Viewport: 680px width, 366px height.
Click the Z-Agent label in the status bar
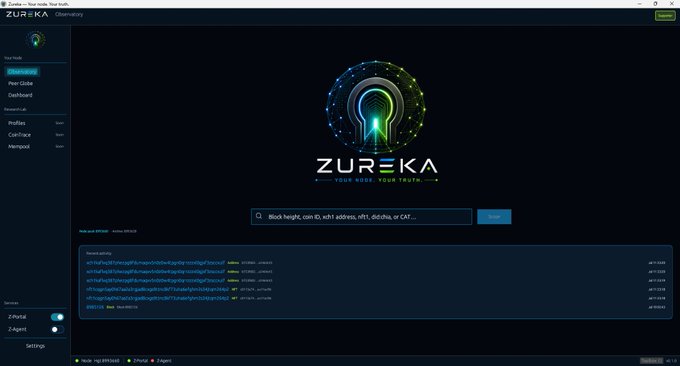pos(164,361)
